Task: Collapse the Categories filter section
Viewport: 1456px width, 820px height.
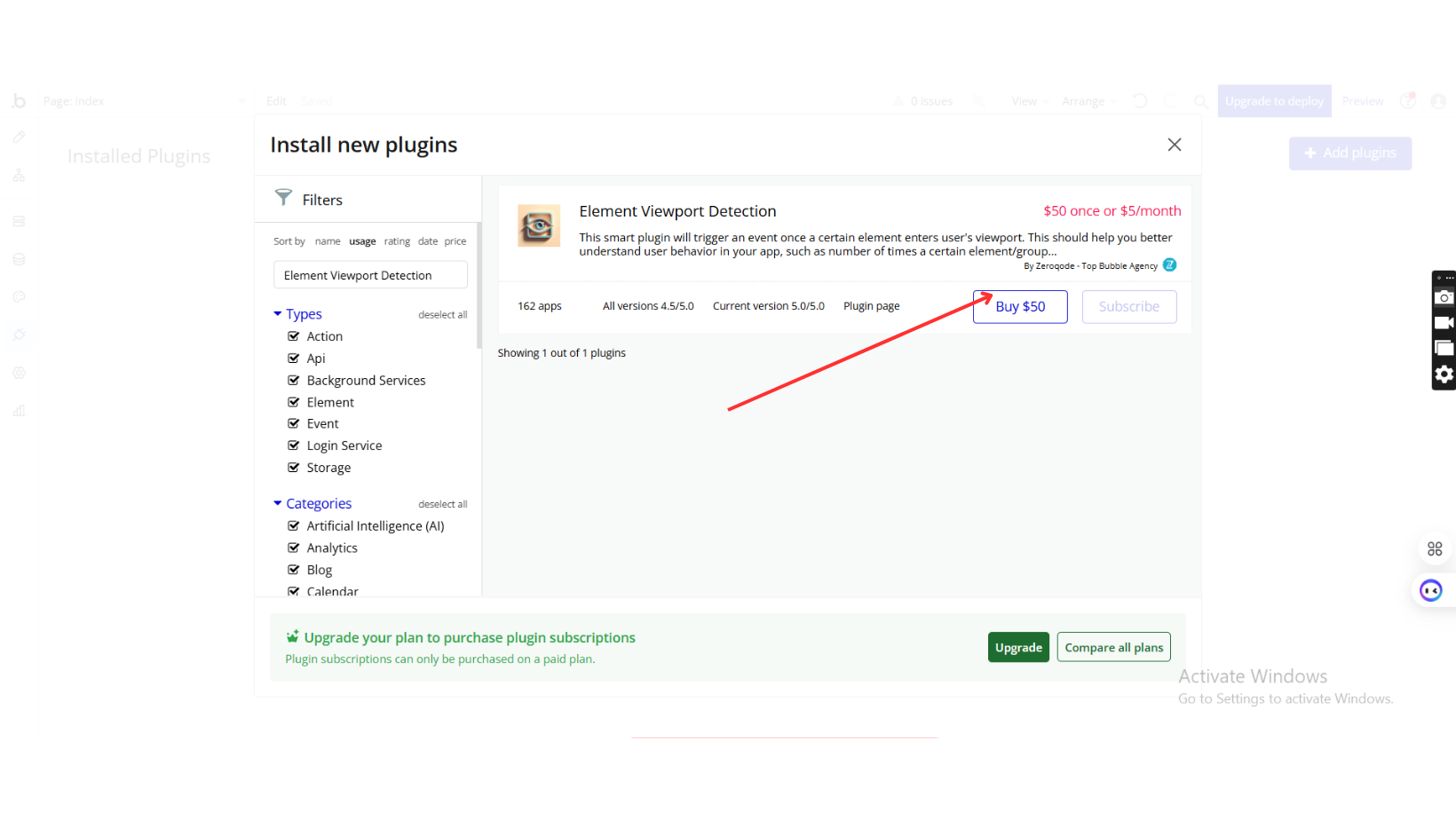Action: (313, 503)
